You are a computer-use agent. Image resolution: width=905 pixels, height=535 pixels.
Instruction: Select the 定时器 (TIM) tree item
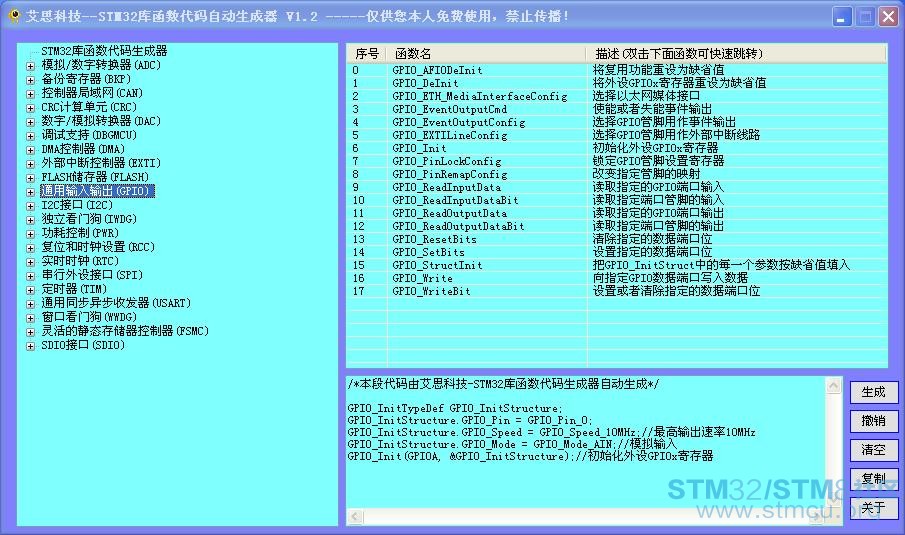(x=74, y=289)
